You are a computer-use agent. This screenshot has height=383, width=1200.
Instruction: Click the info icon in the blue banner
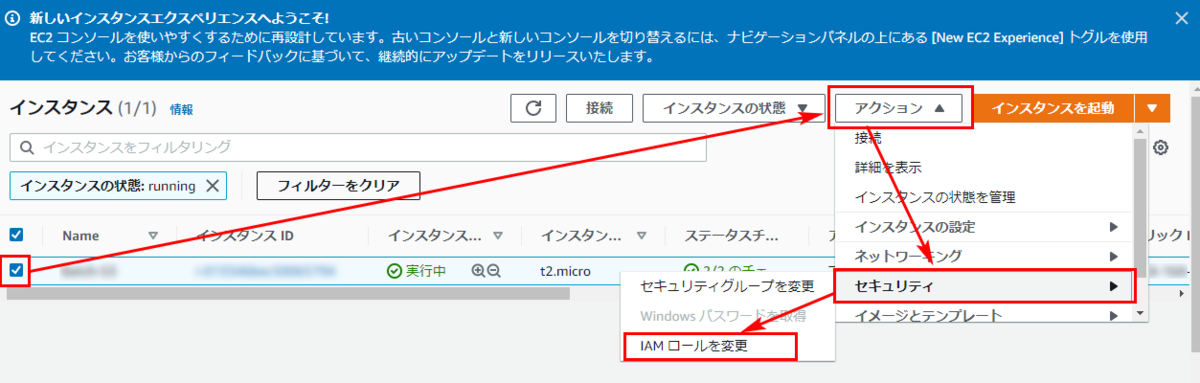tap(14, 18)
